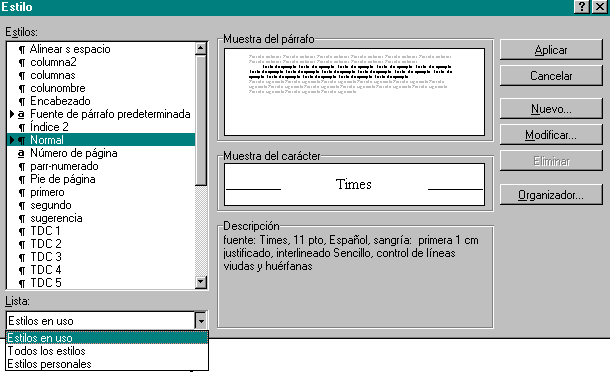This screenshot has height=373, width=610.
Task: Select the "Alinear s espacio" style
Action: coord(101,49)
